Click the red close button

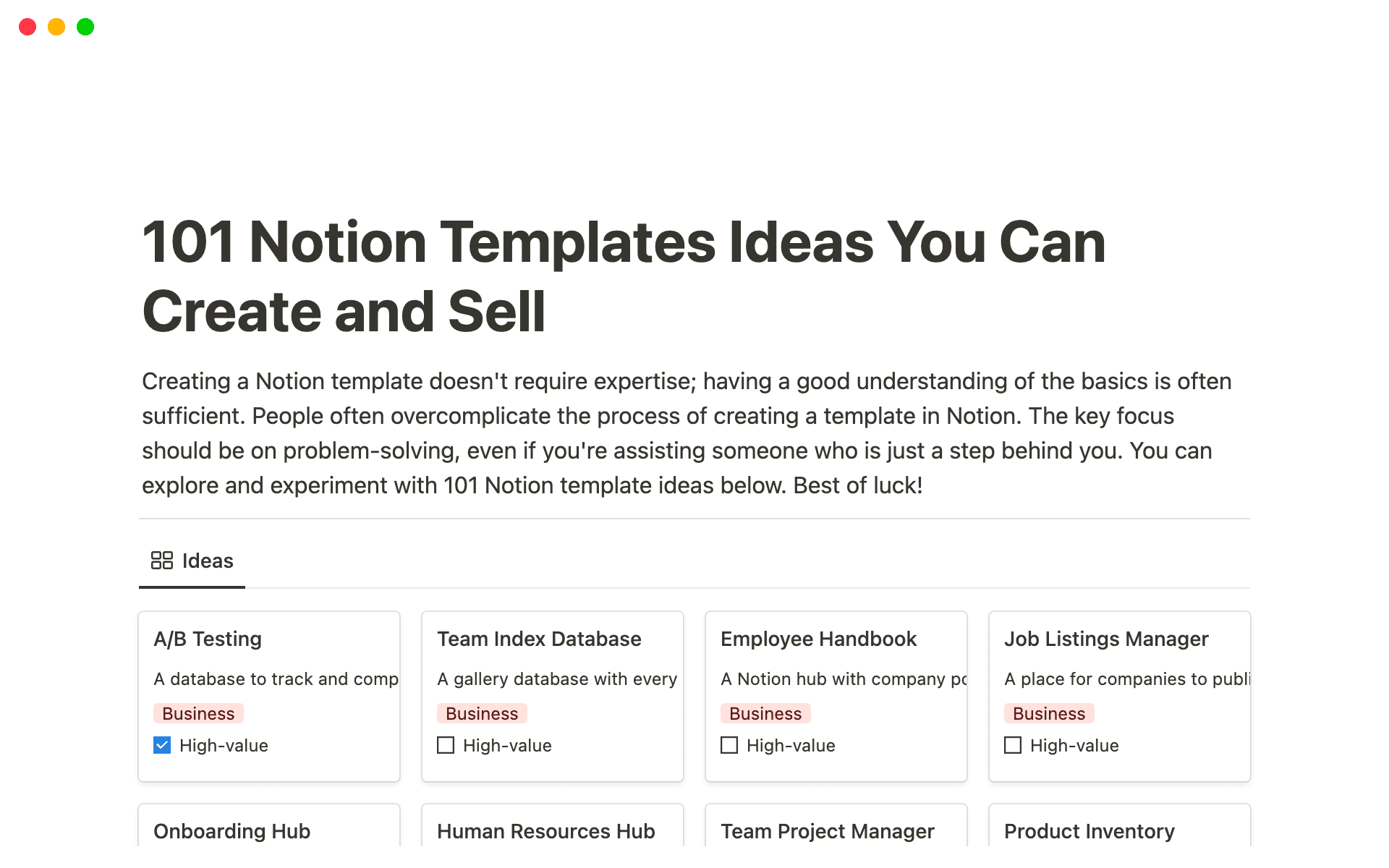[27, 27]
